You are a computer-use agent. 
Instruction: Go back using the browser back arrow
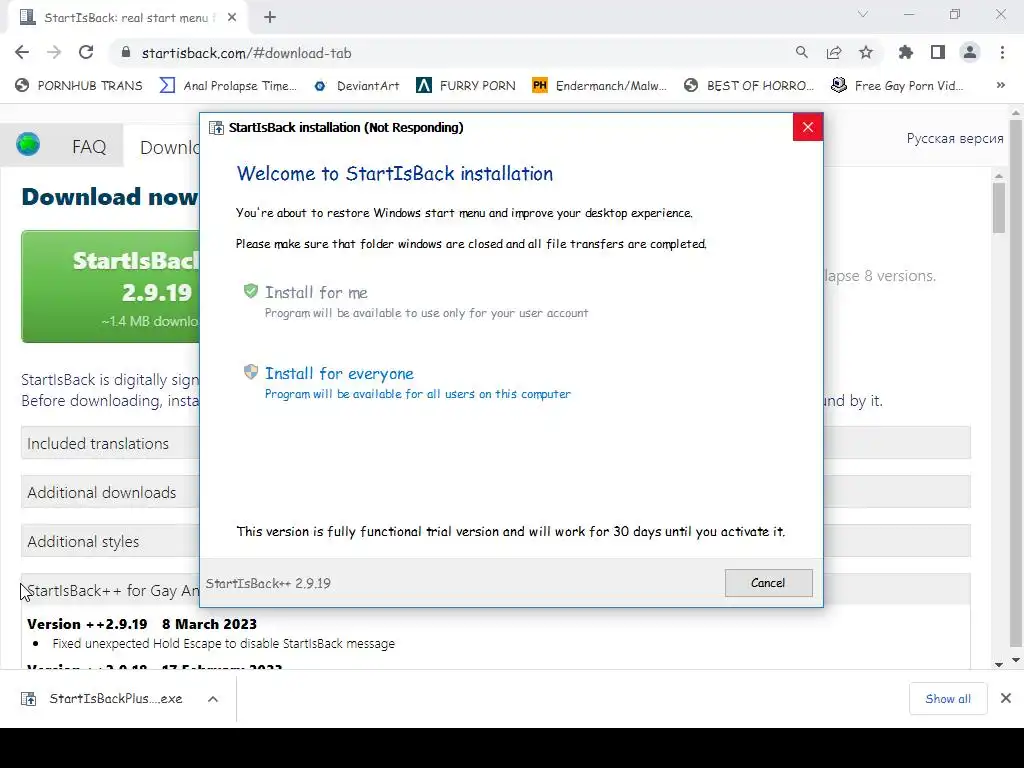pyautogui.click(x=22, y=53)
